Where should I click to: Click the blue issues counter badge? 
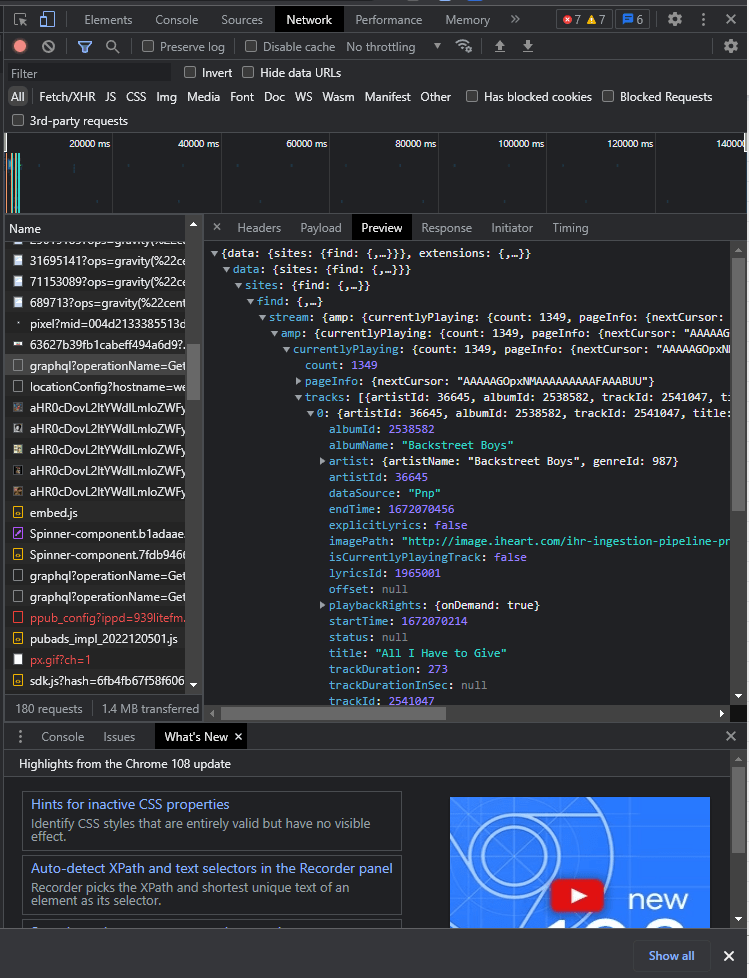tap(632, 19)
